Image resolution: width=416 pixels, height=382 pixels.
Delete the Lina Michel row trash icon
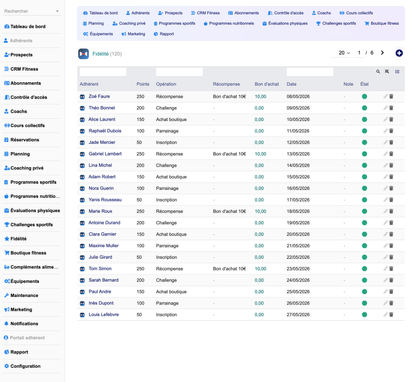click(391, 165)
